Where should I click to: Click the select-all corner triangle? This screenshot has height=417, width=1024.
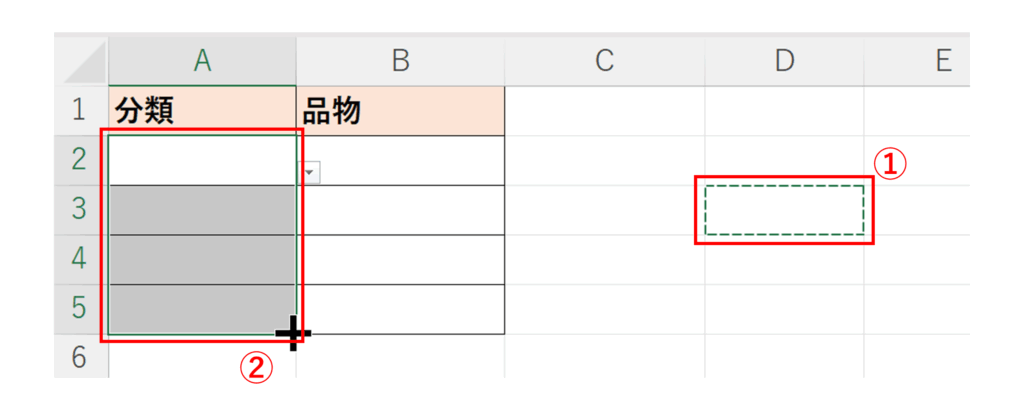(84, 62)
